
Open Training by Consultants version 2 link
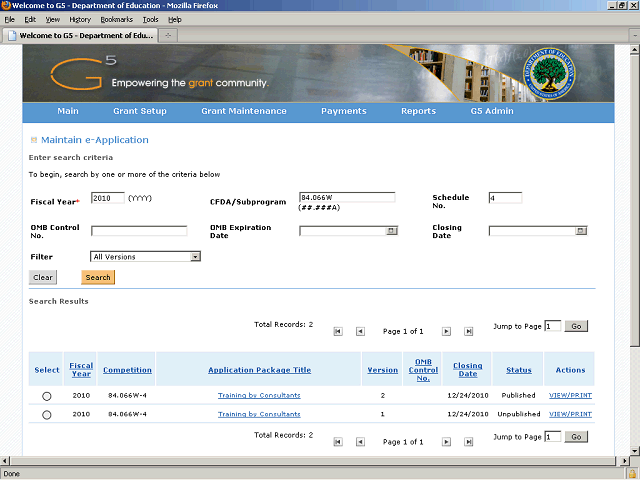(x=259, y=396)
